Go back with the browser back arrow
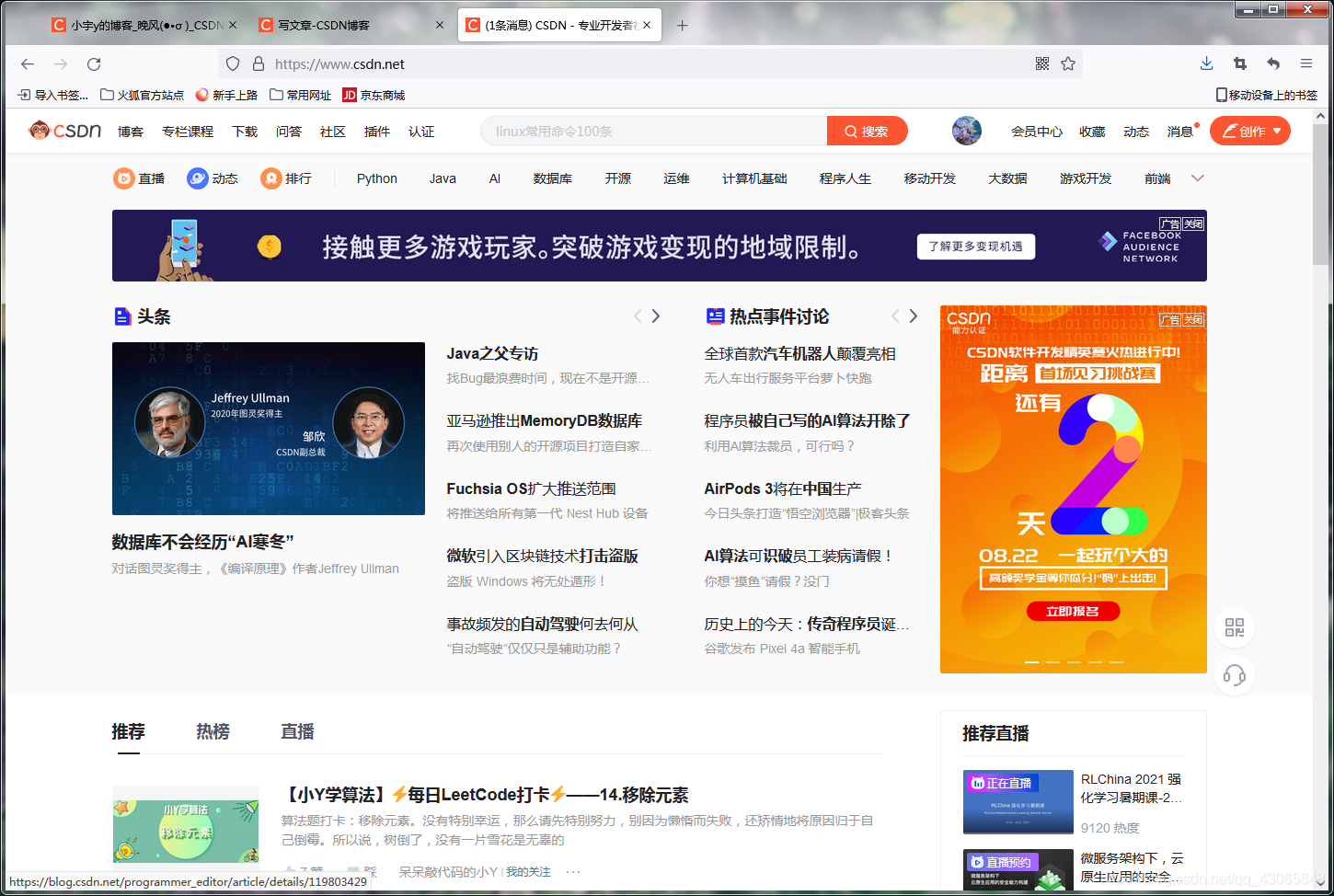Viewport: 1334px width, 896px height. (x=28, y=63)
